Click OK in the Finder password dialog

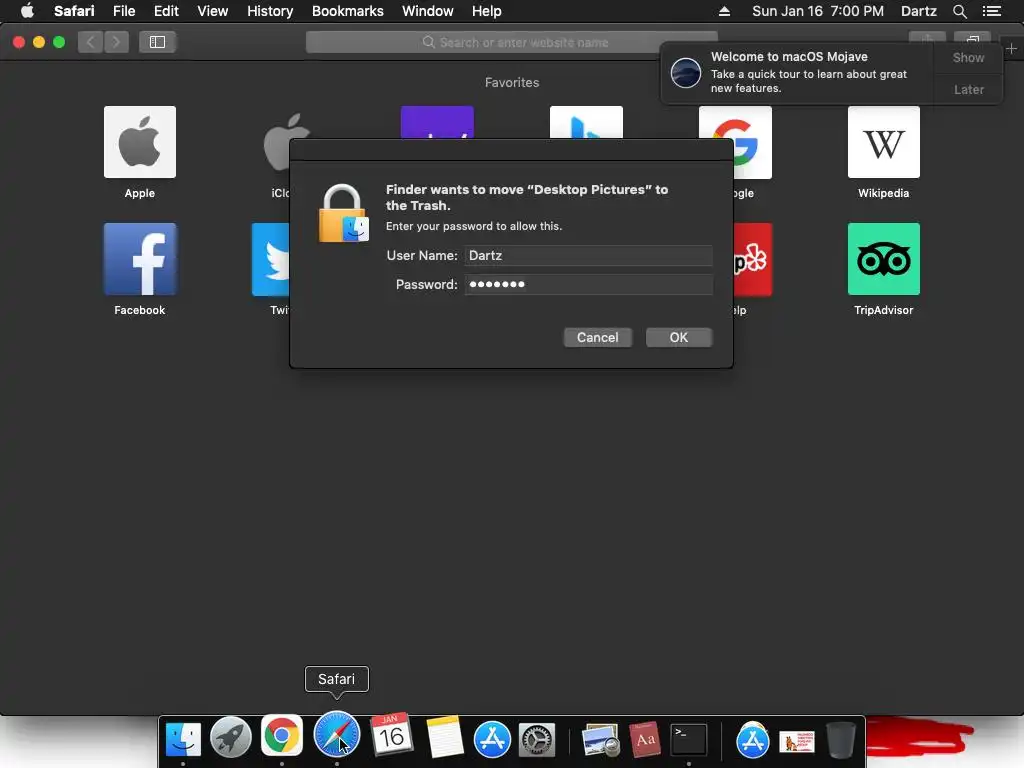pos(679,338)
